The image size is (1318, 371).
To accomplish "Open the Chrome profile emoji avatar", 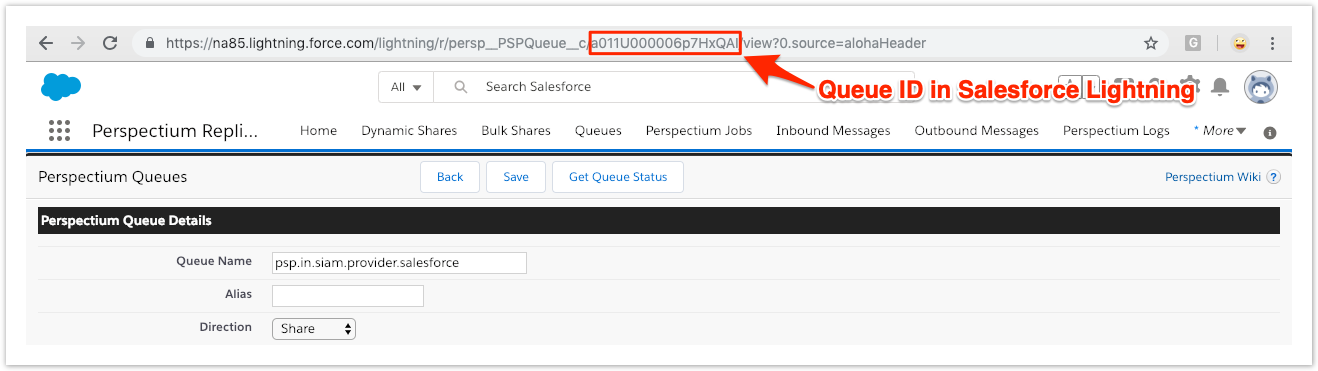I will pos(1240,43).
